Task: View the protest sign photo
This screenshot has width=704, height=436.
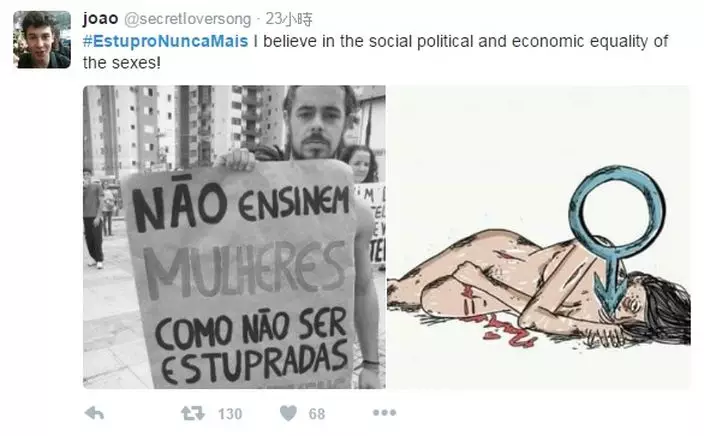Action: (x=234, y=237)
